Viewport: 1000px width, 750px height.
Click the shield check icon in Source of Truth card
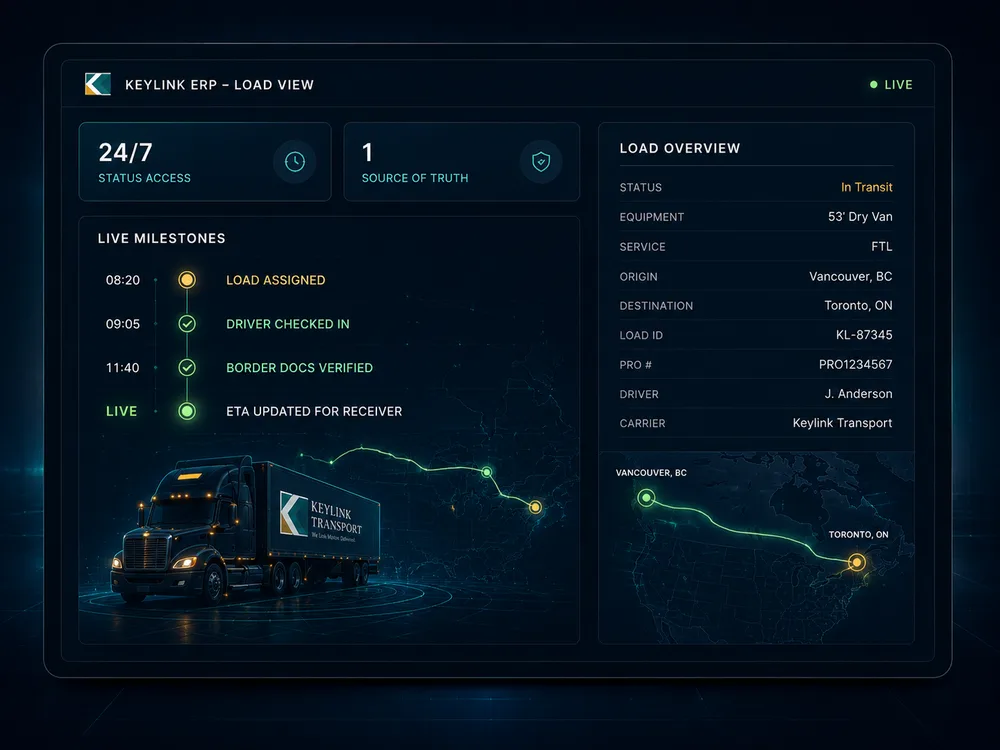(x=541, y=162)
